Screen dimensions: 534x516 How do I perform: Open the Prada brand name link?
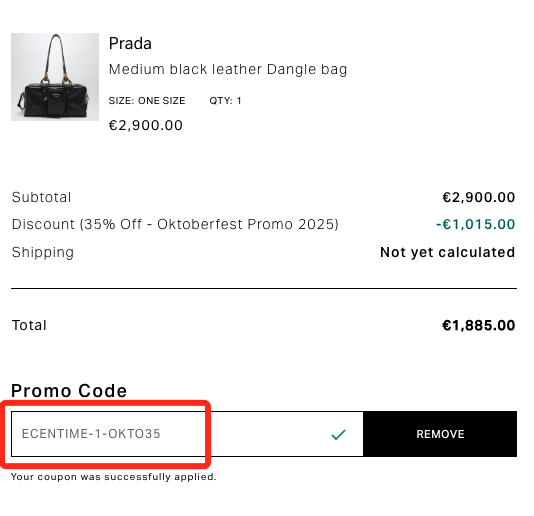pyautogui.click(x=130, y=44)
